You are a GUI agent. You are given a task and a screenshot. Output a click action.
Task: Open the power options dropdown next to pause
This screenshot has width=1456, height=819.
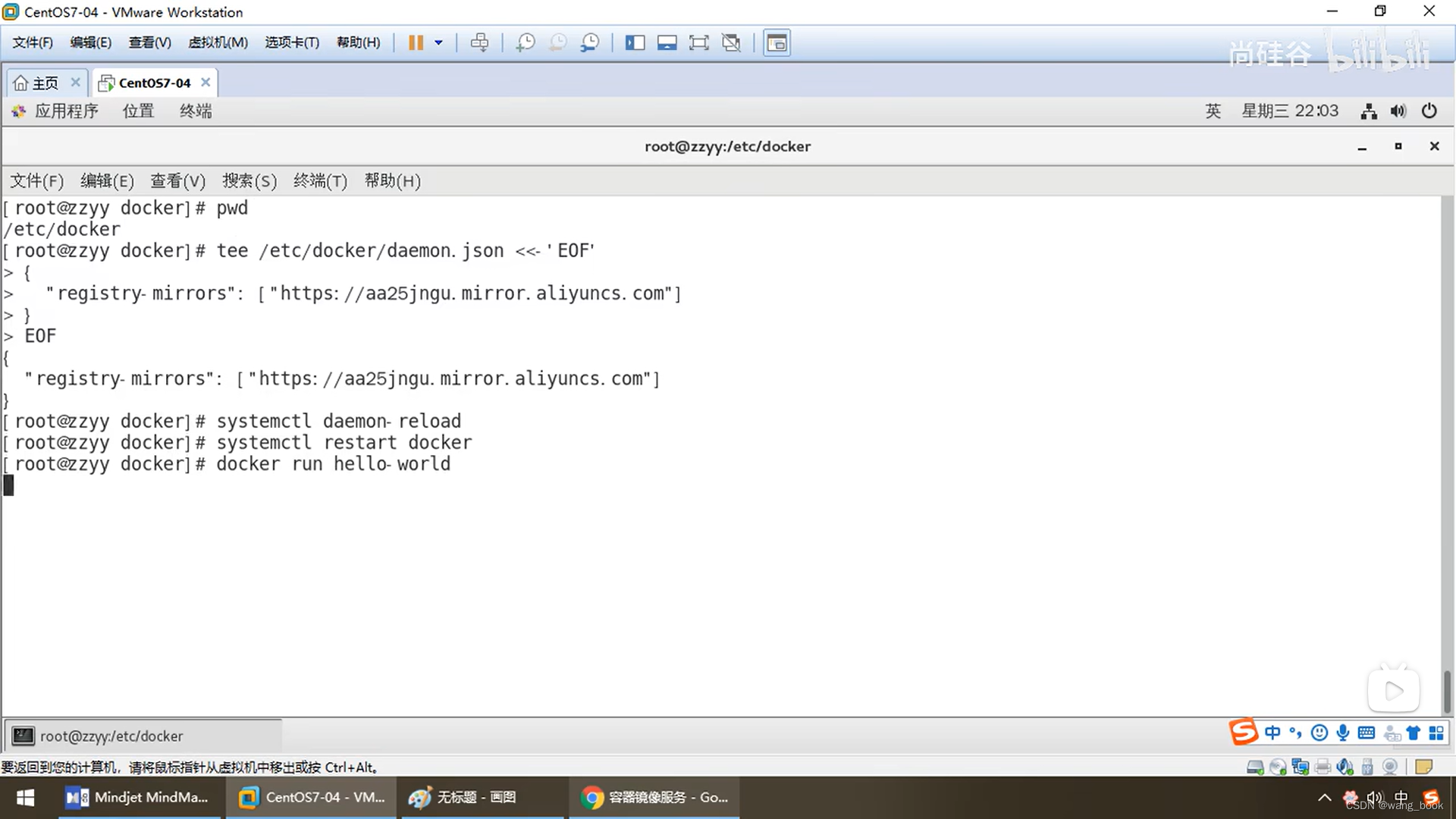click(x=438, y=42)
